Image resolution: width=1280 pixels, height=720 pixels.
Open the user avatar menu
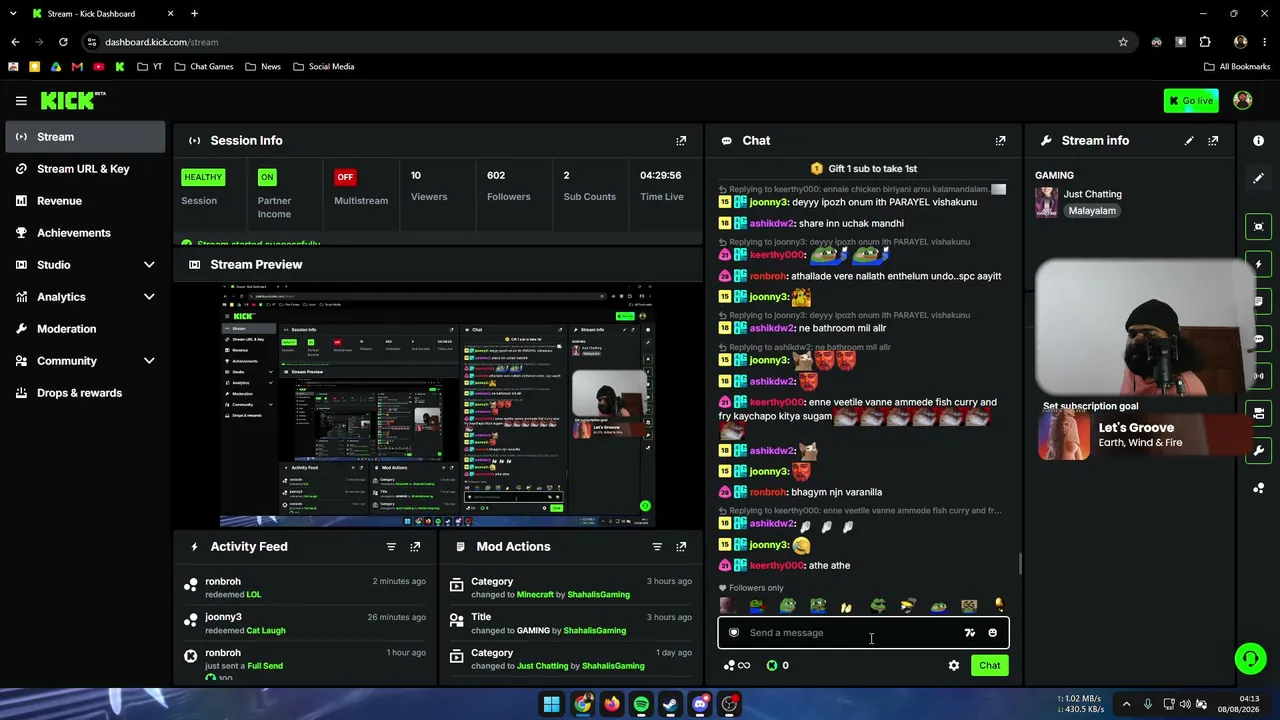tap(1243, 100)
